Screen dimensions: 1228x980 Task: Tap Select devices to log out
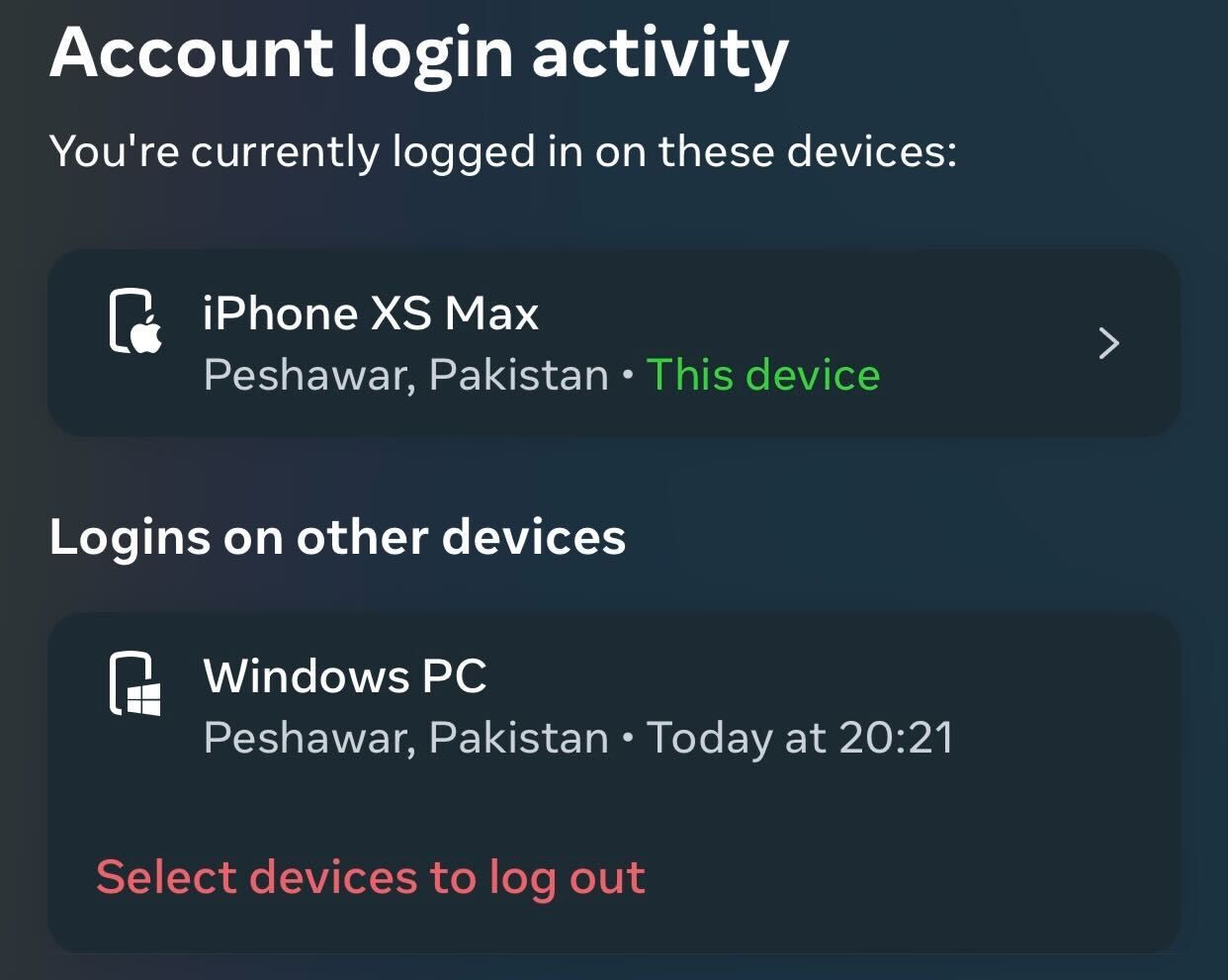[x=371, y=878]
